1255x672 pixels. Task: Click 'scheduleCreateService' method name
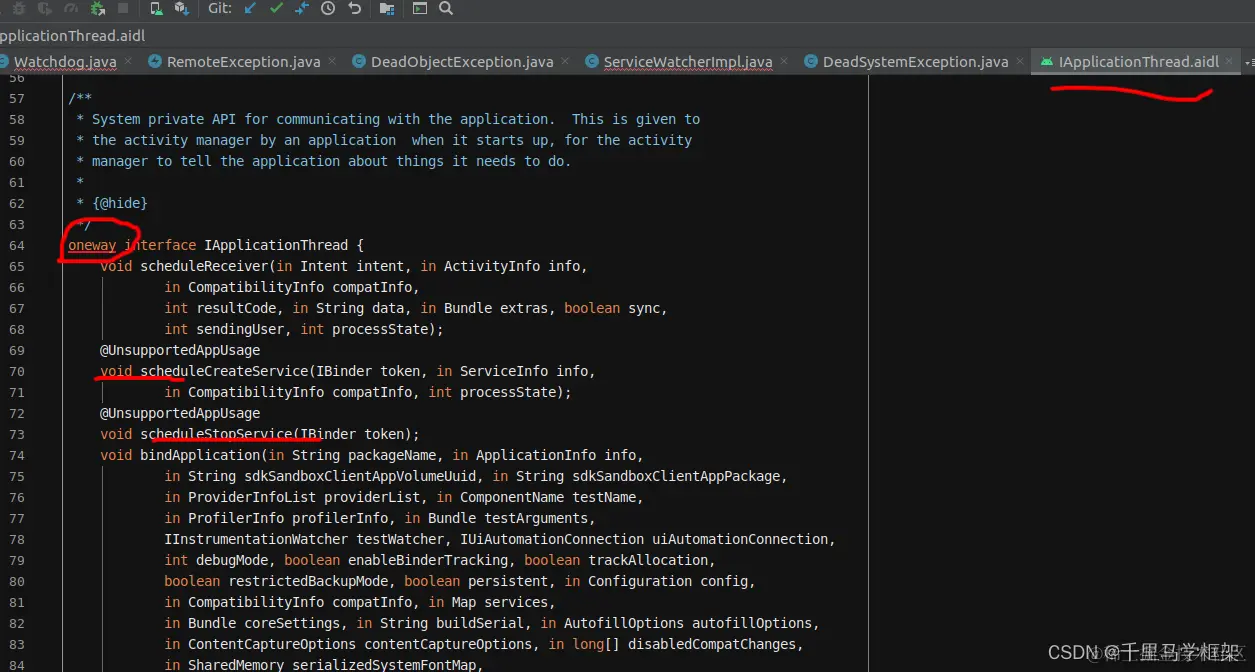[224, 371]
